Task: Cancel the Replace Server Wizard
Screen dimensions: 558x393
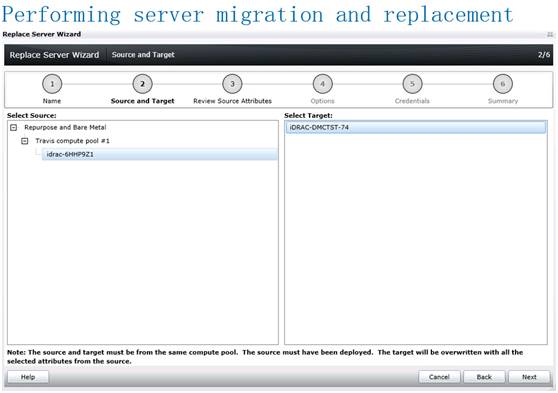Action: (x=439, y=377)
